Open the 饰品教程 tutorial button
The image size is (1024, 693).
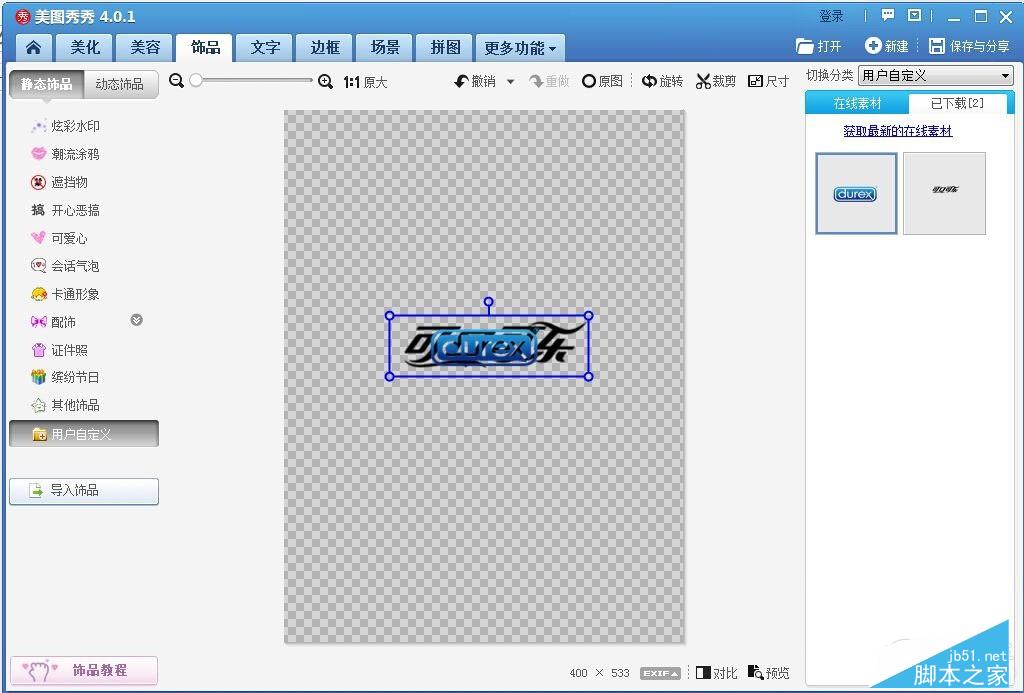tap(84, 670)
